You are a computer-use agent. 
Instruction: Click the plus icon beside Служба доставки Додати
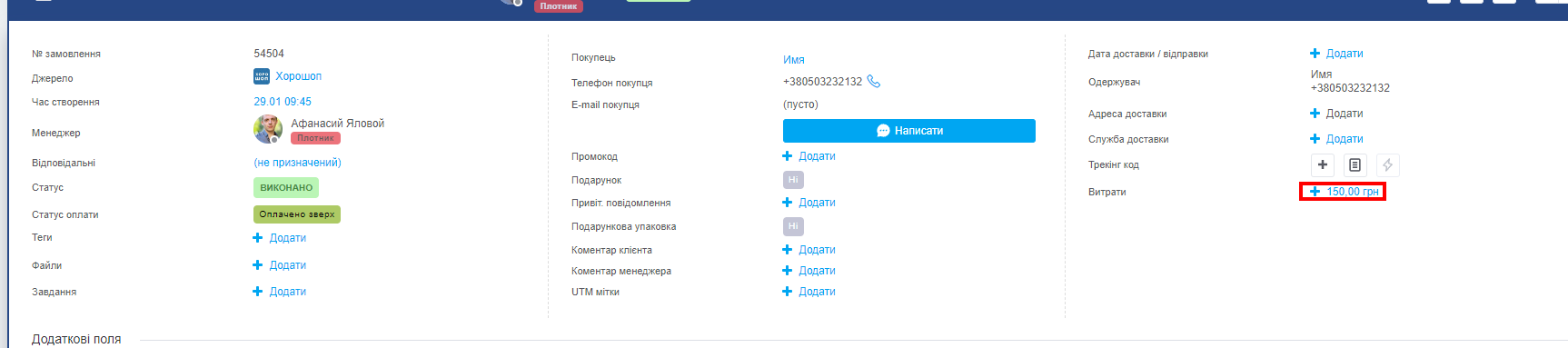click(x=1315, y=139)
